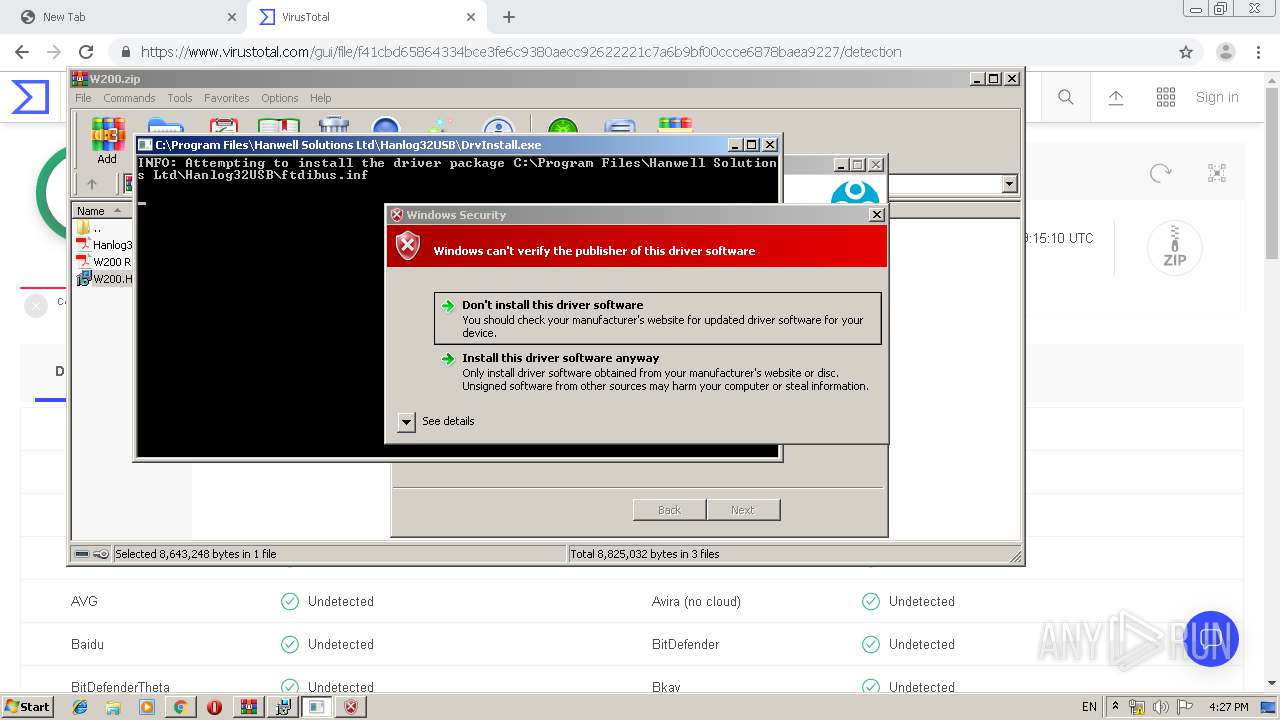Click the bookmark star in address bar
Viewport: 1280px width, 720px height.
(1186, 52)
